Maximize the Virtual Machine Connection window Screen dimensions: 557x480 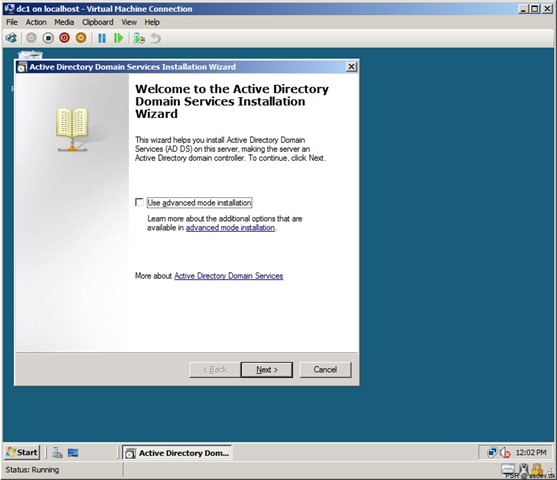coord(535,9)
